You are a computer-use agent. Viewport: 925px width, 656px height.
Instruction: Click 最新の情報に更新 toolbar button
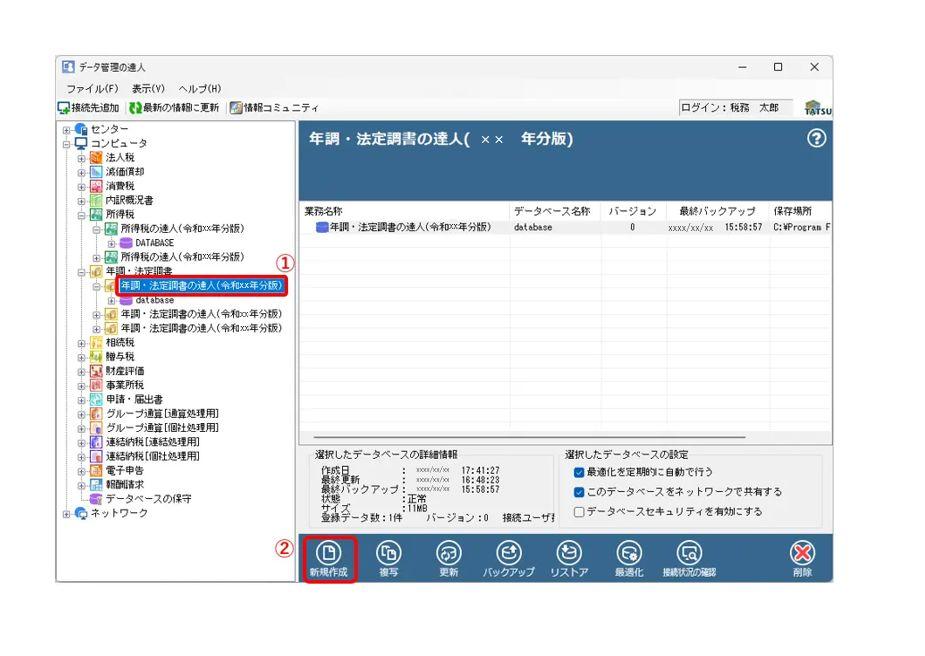click(174, 108)
